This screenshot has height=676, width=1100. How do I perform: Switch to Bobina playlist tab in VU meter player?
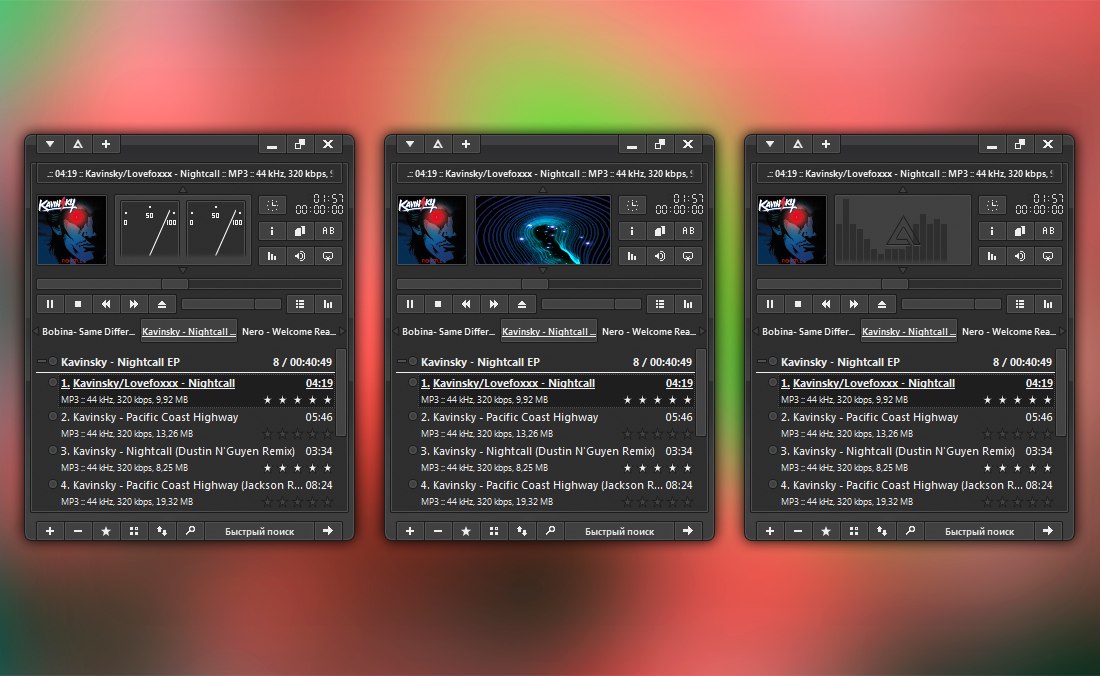point(85,332)
